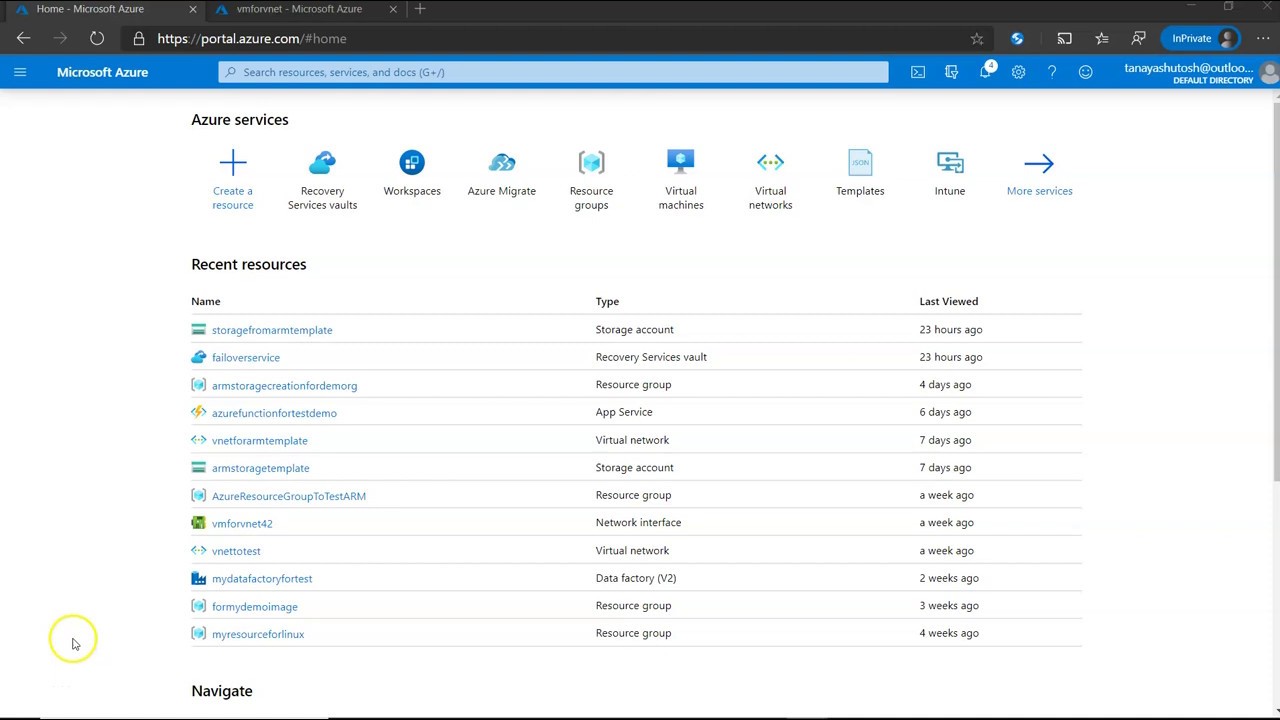Open the notifications bell
1280x720 pixels.
tap(986, 72)
